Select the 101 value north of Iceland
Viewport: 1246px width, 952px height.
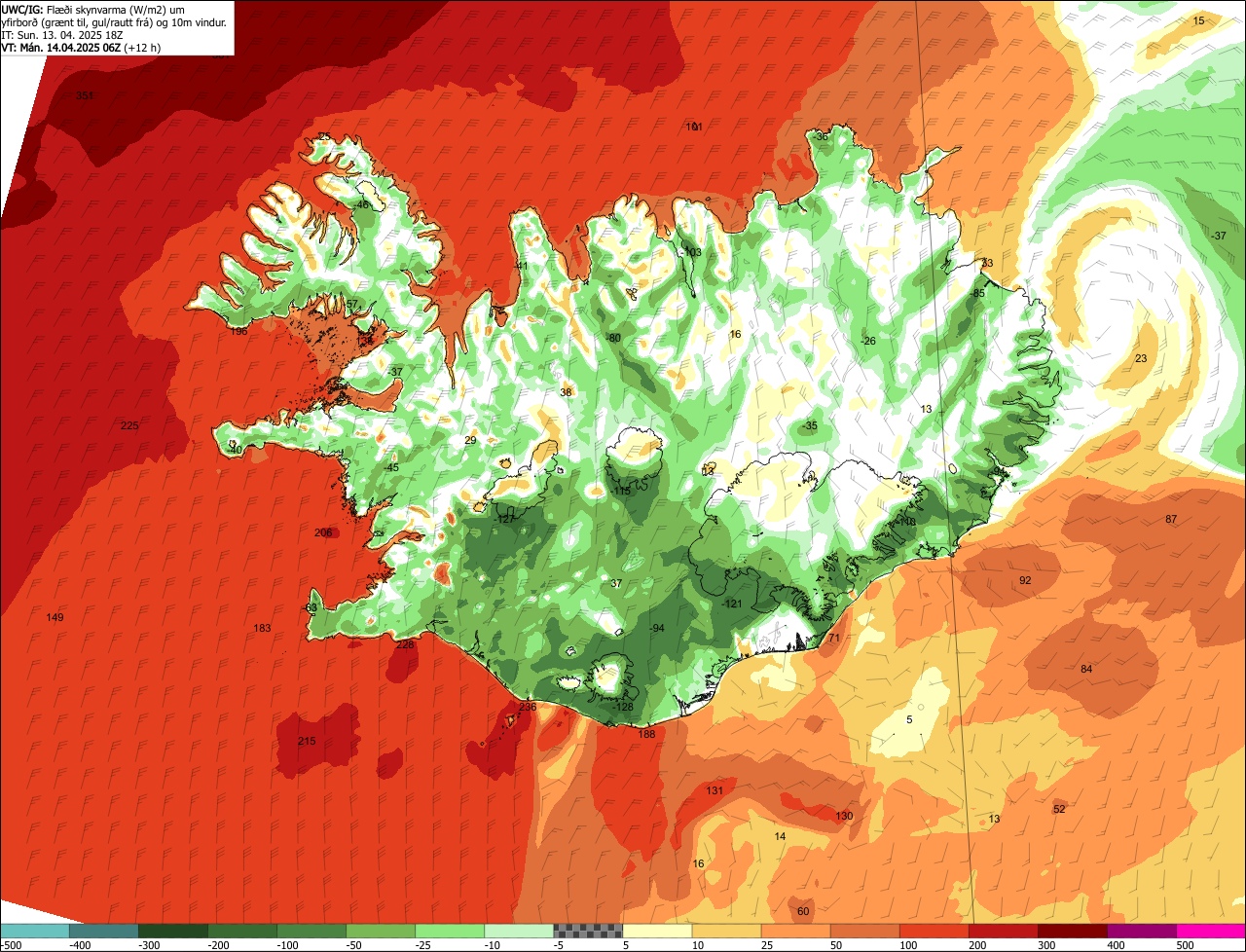[694, 127]
